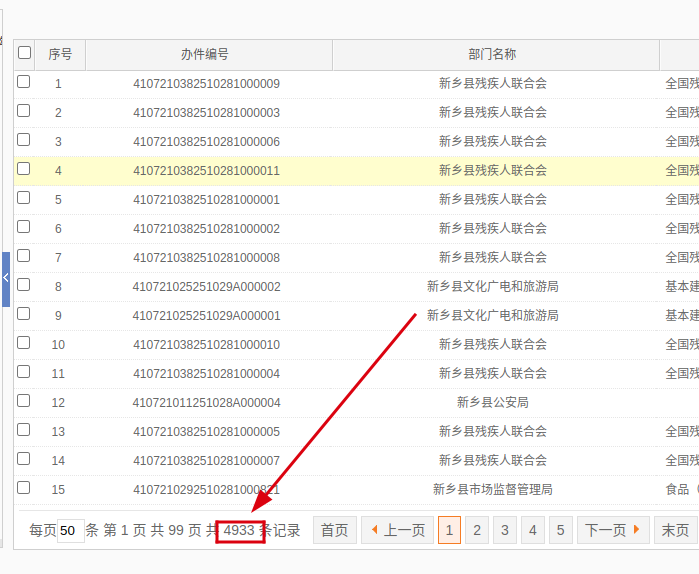Click the 序号 column header

(x=60, y=54)
